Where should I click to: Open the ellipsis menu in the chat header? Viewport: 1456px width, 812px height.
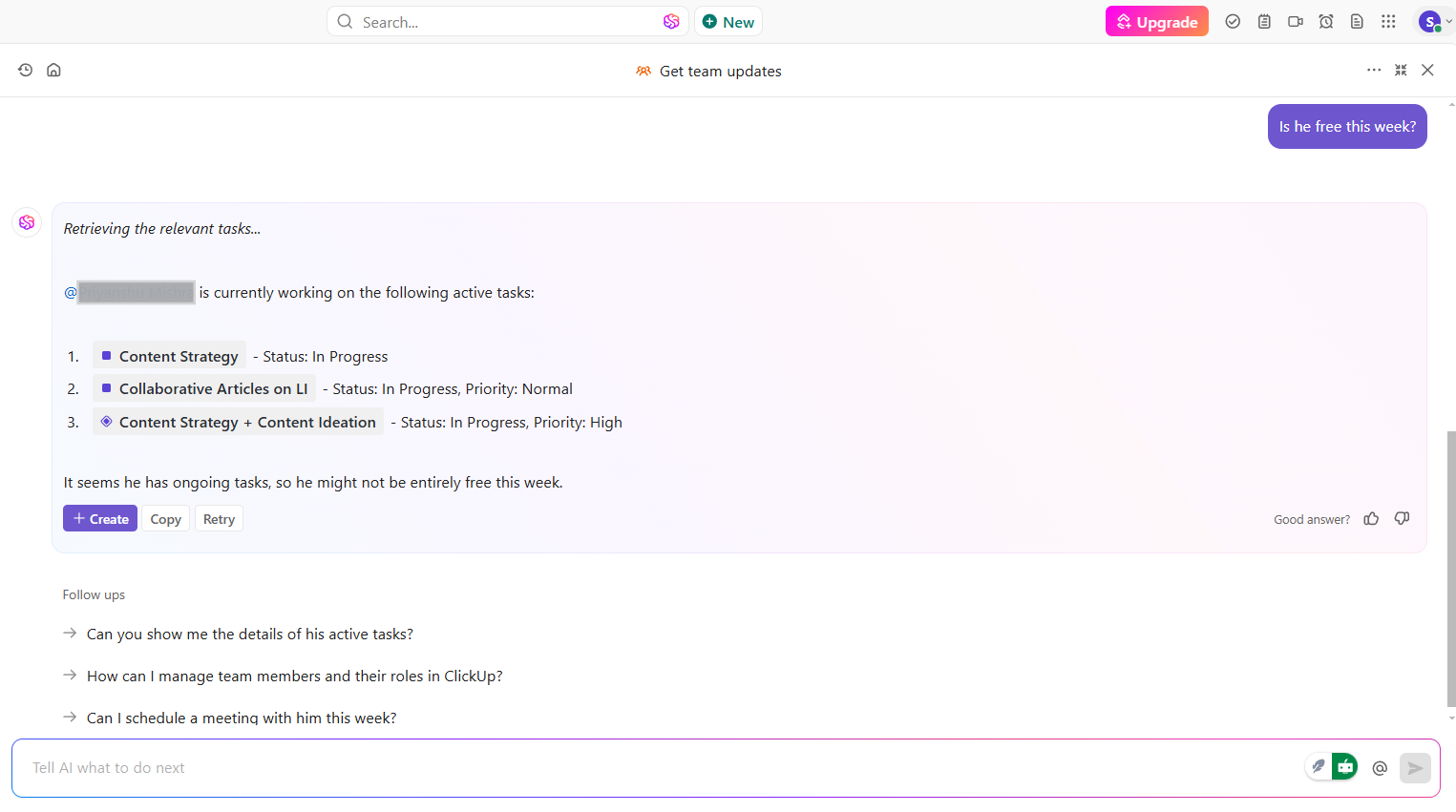pyautogui.click(x=1374, y=70)
